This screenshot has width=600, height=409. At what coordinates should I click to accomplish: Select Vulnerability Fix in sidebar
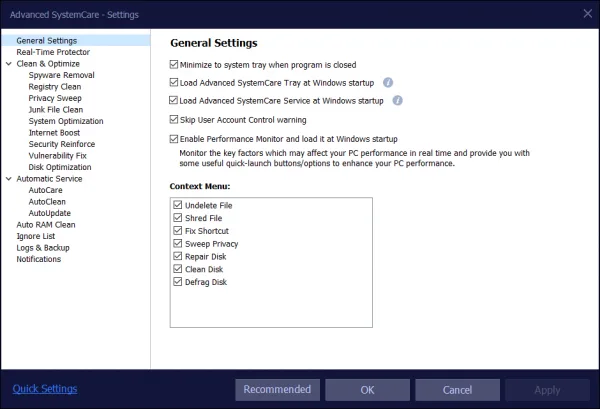click(x=57, y=156)
